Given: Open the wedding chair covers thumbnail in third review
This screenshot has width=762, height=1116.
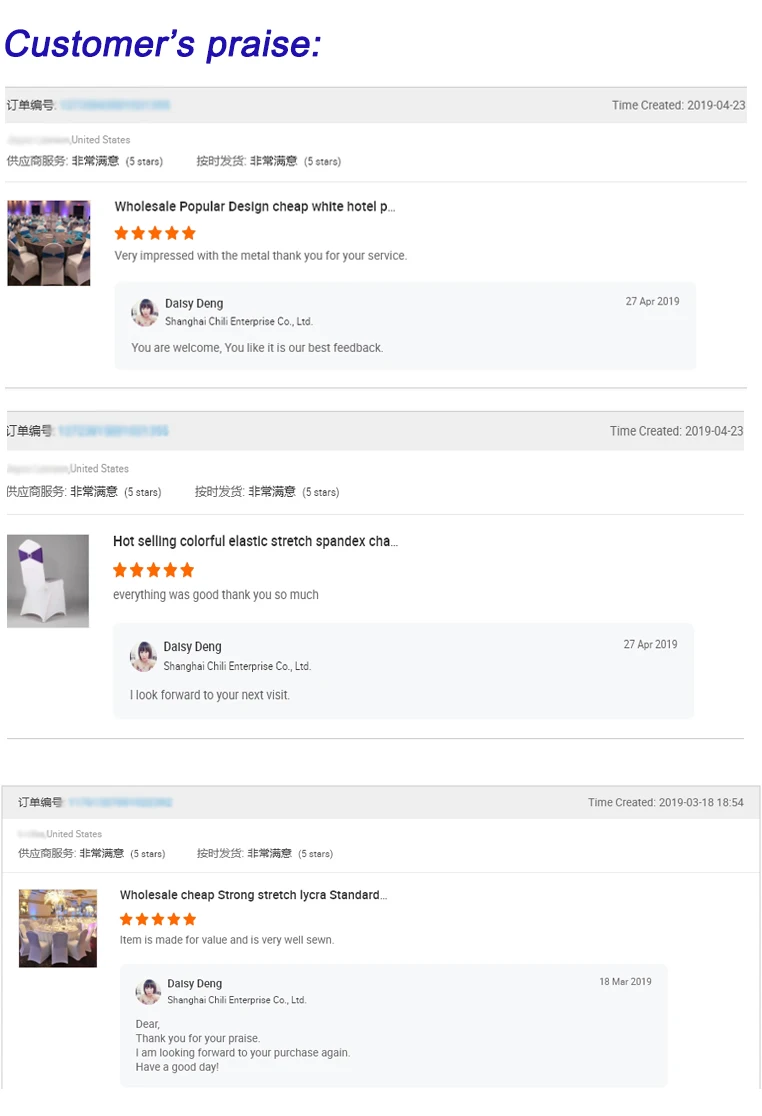Looking at the screenshot, I should (x=58, y=928).
